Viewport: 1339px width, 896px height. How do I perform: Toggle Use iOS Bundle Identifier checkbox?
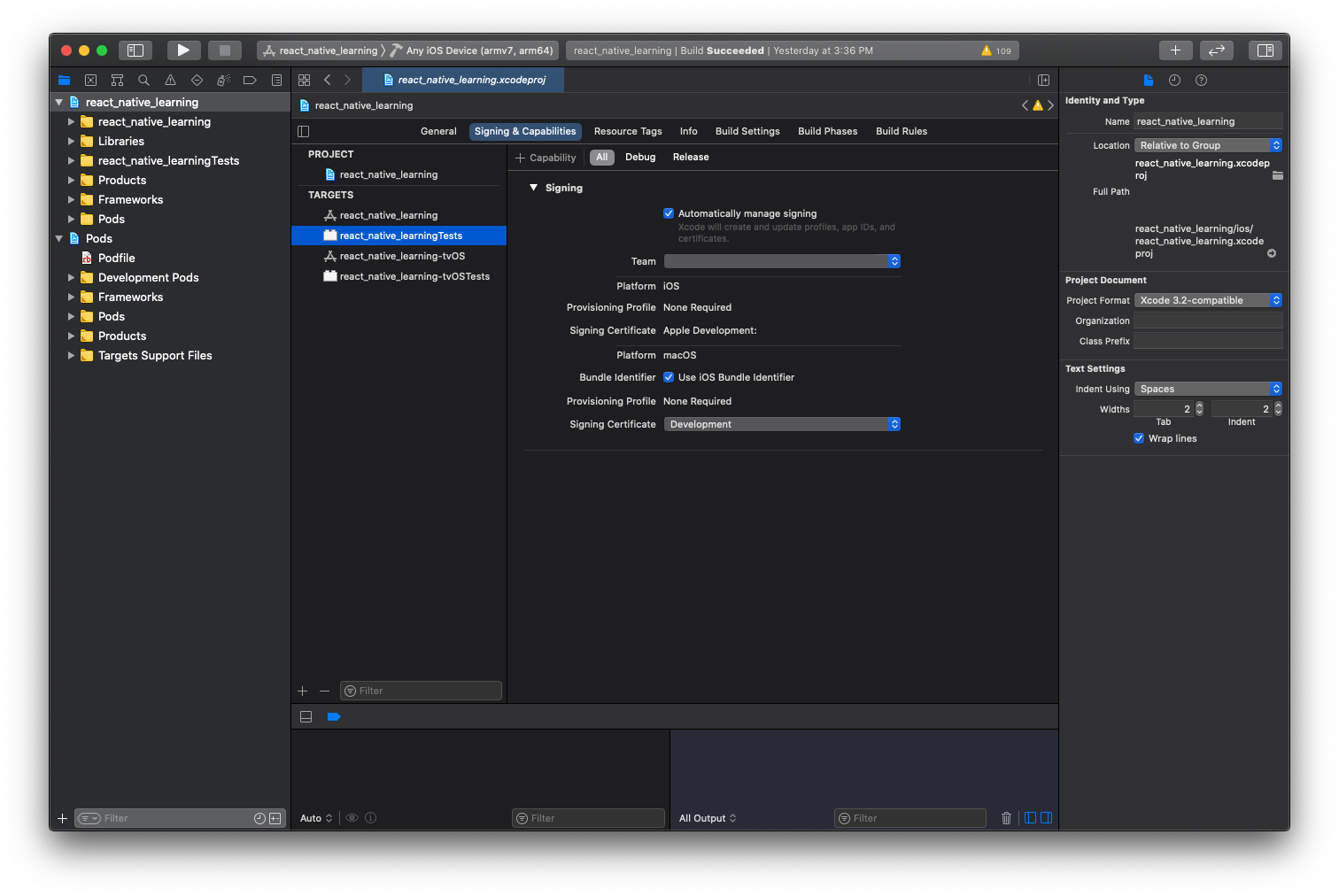tap(669, 377)
